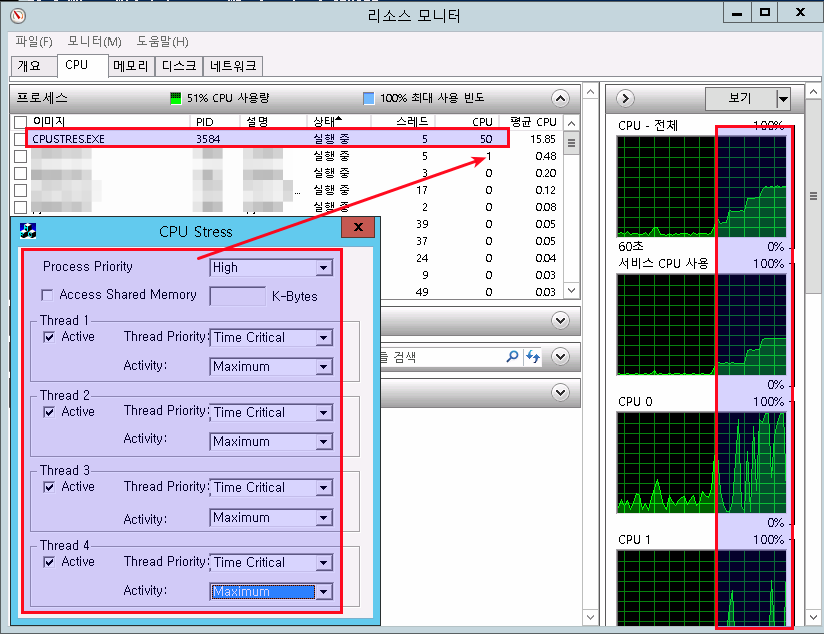Viewport: 824px width, 634px height.
Task: Collapse the graph pane with the arrow button
Action: tap(625, 98)
